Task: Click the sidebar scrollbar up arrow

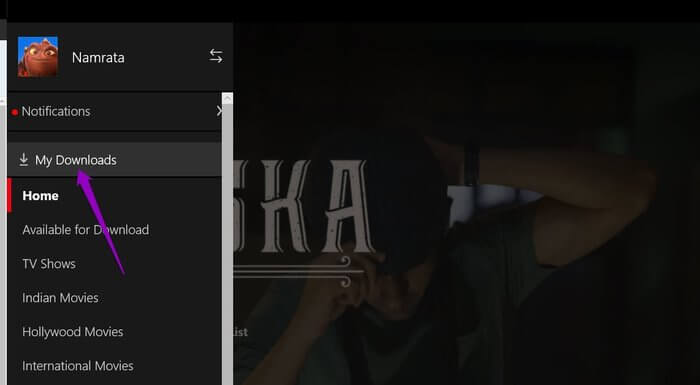Action: click(227, 99)
